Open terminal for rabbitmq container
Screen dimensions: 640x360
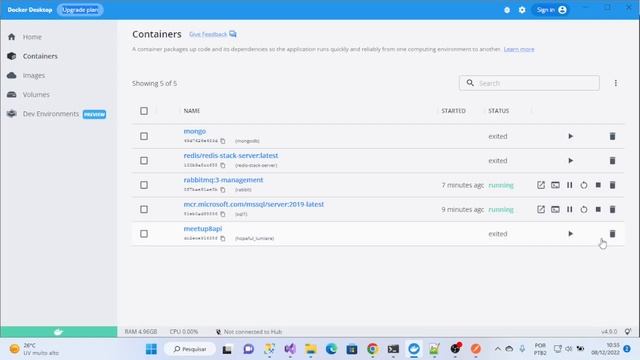tap(555, 185)
